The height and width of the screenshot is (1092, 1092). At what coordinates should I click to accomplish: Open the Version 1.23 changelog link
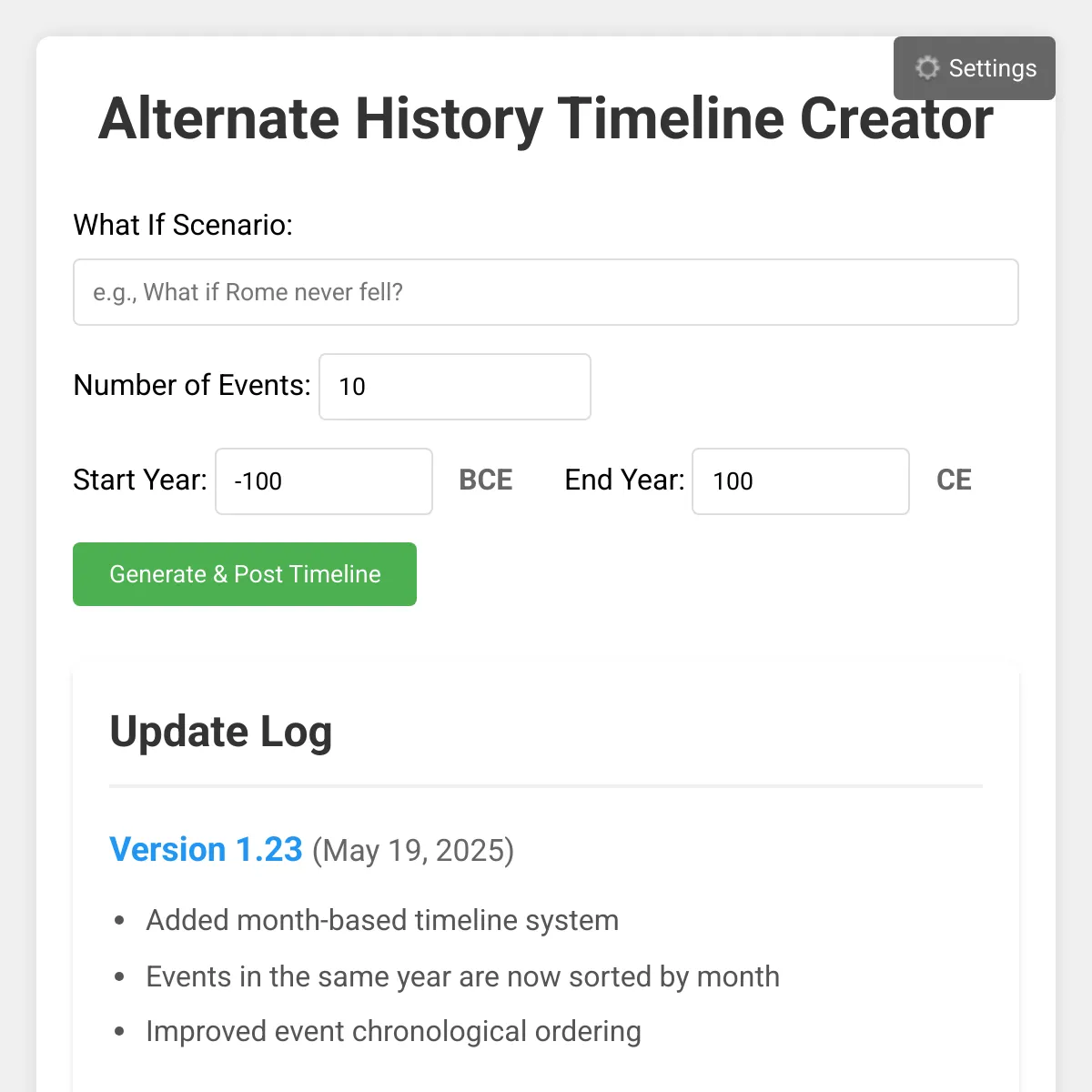pyautogui.click(x=206, y=849)
